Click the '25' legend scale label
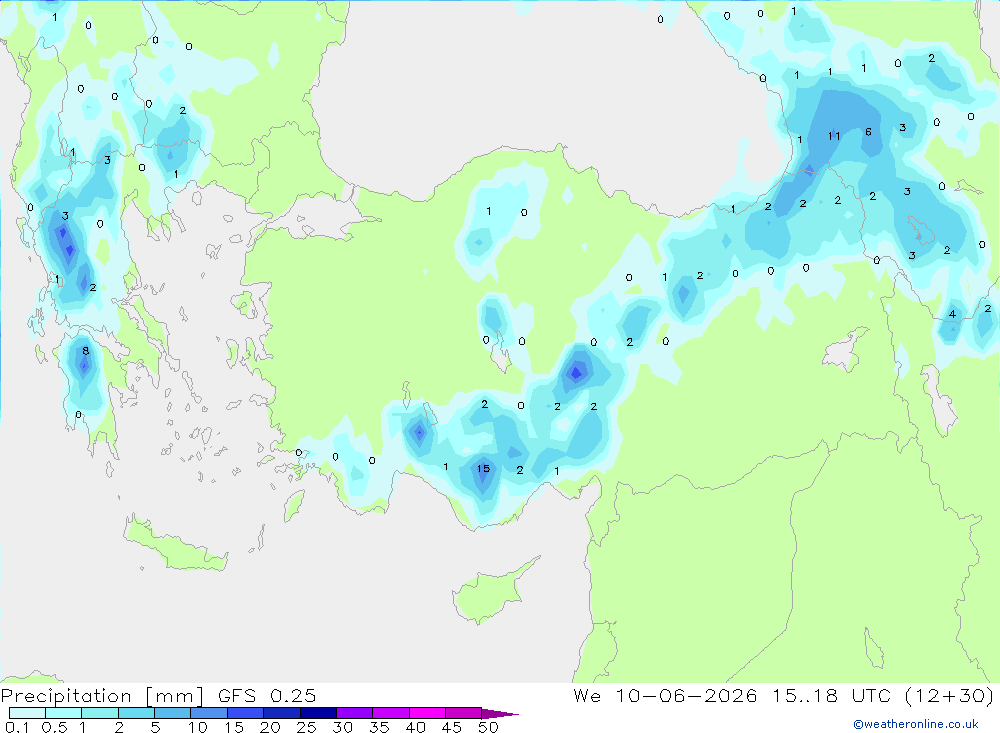 click(306, 727)
